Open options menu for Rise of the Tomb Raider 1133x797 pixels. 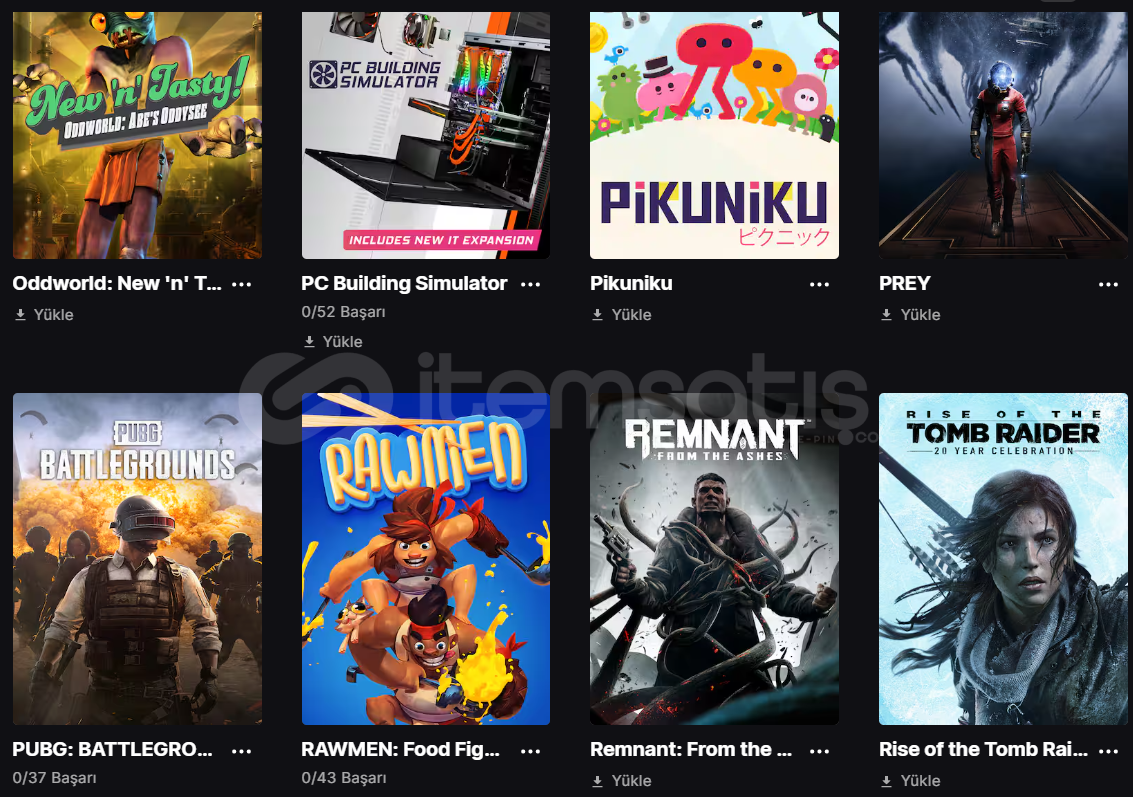[x=1108, y=751]
